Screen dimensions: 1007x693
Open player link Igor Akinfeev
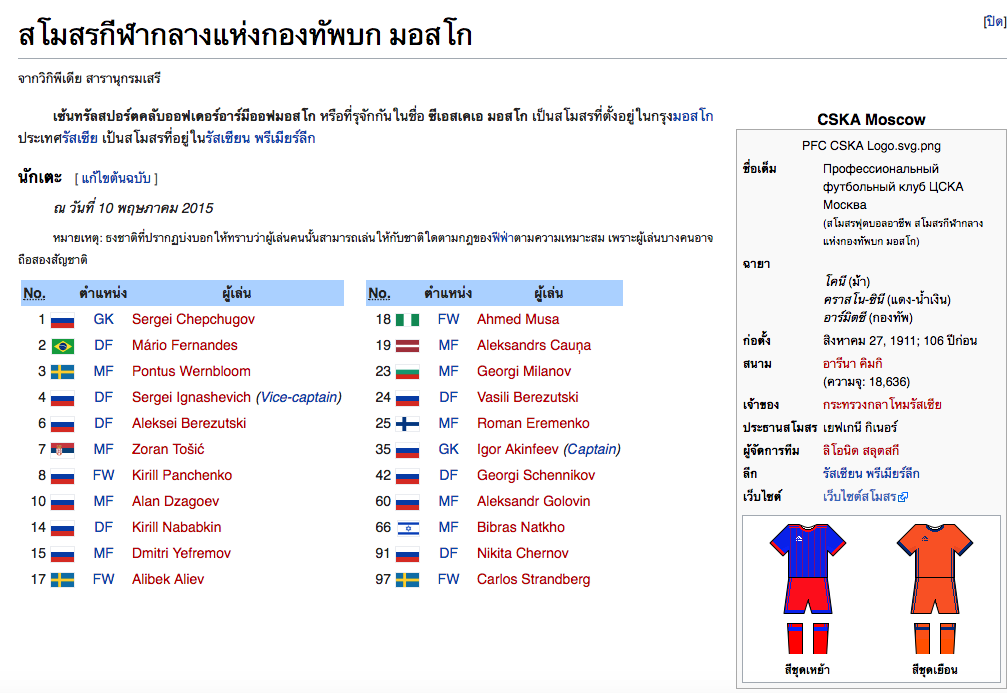(518, 449)
